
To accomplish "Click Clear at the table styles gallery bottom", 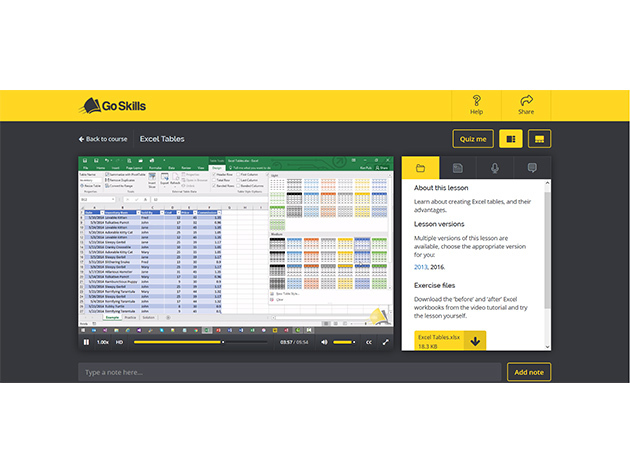I will (277, 299).
